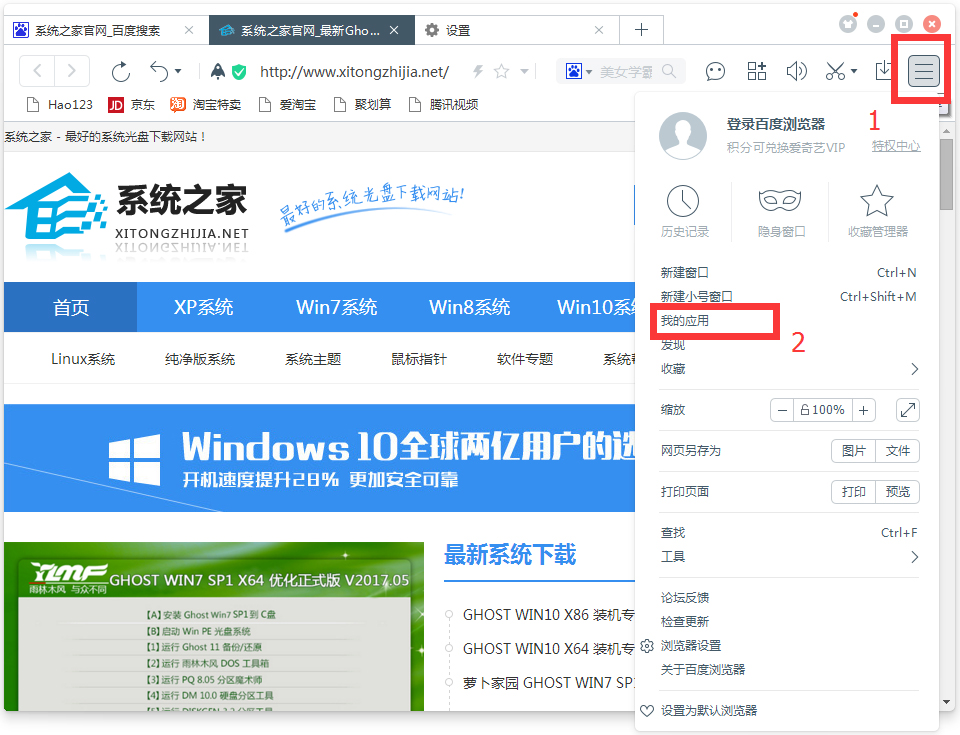Open the Hao123 bookmark
The height and width of the screenshot is (735, 960).
(x=59, y=105)
